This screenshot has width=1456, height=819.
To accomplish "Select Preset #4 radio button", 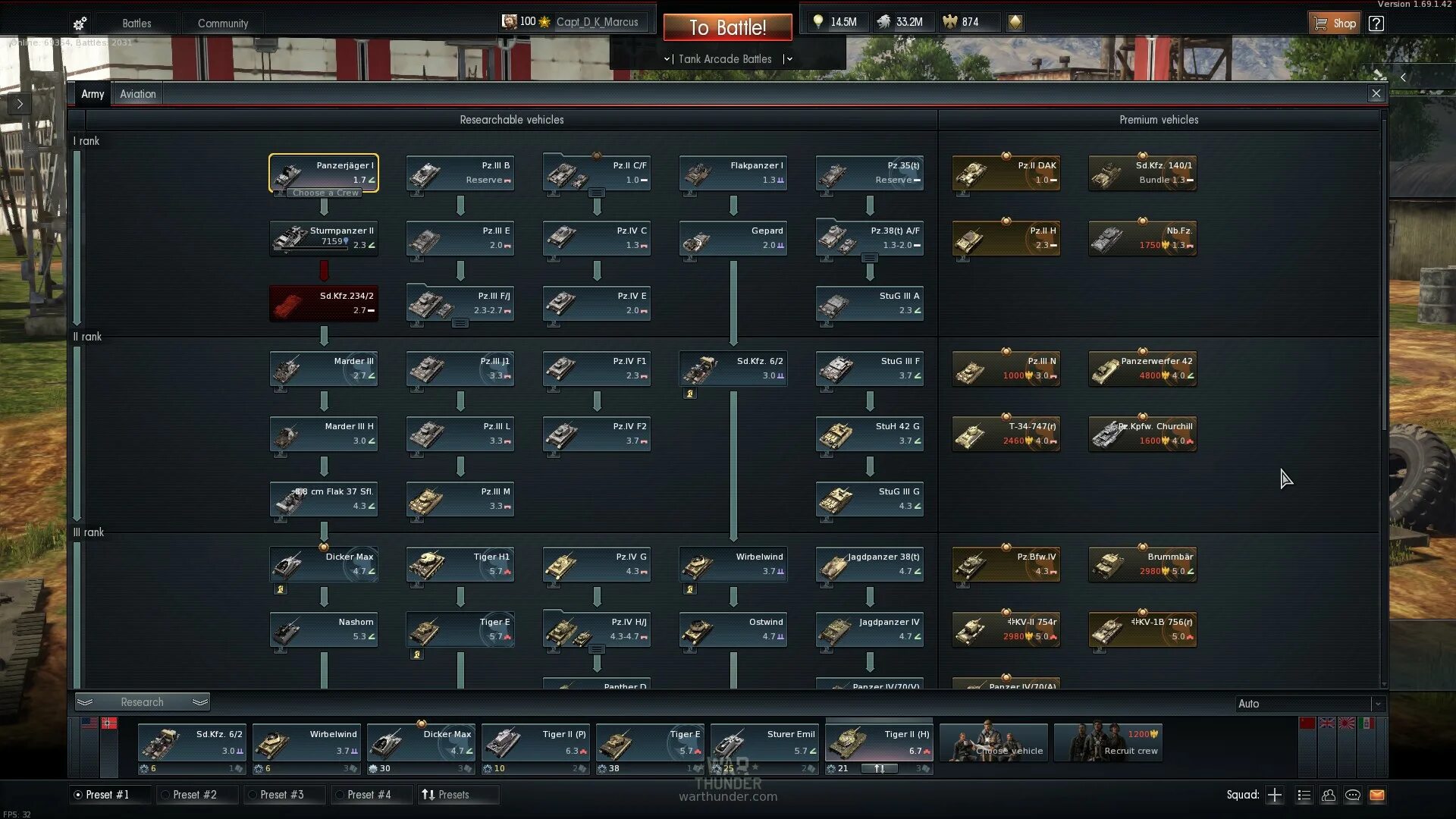I will [340, 795].
